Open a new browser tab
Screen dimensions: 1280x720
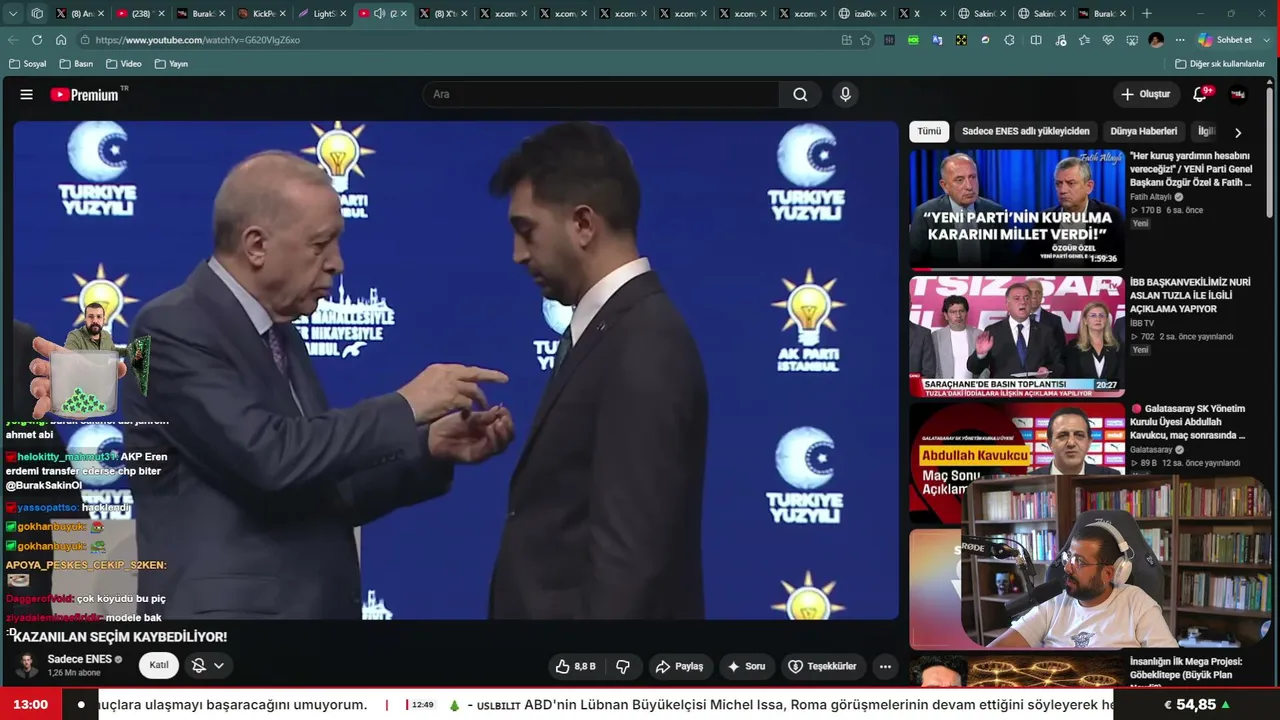(x=1147, y=14)
